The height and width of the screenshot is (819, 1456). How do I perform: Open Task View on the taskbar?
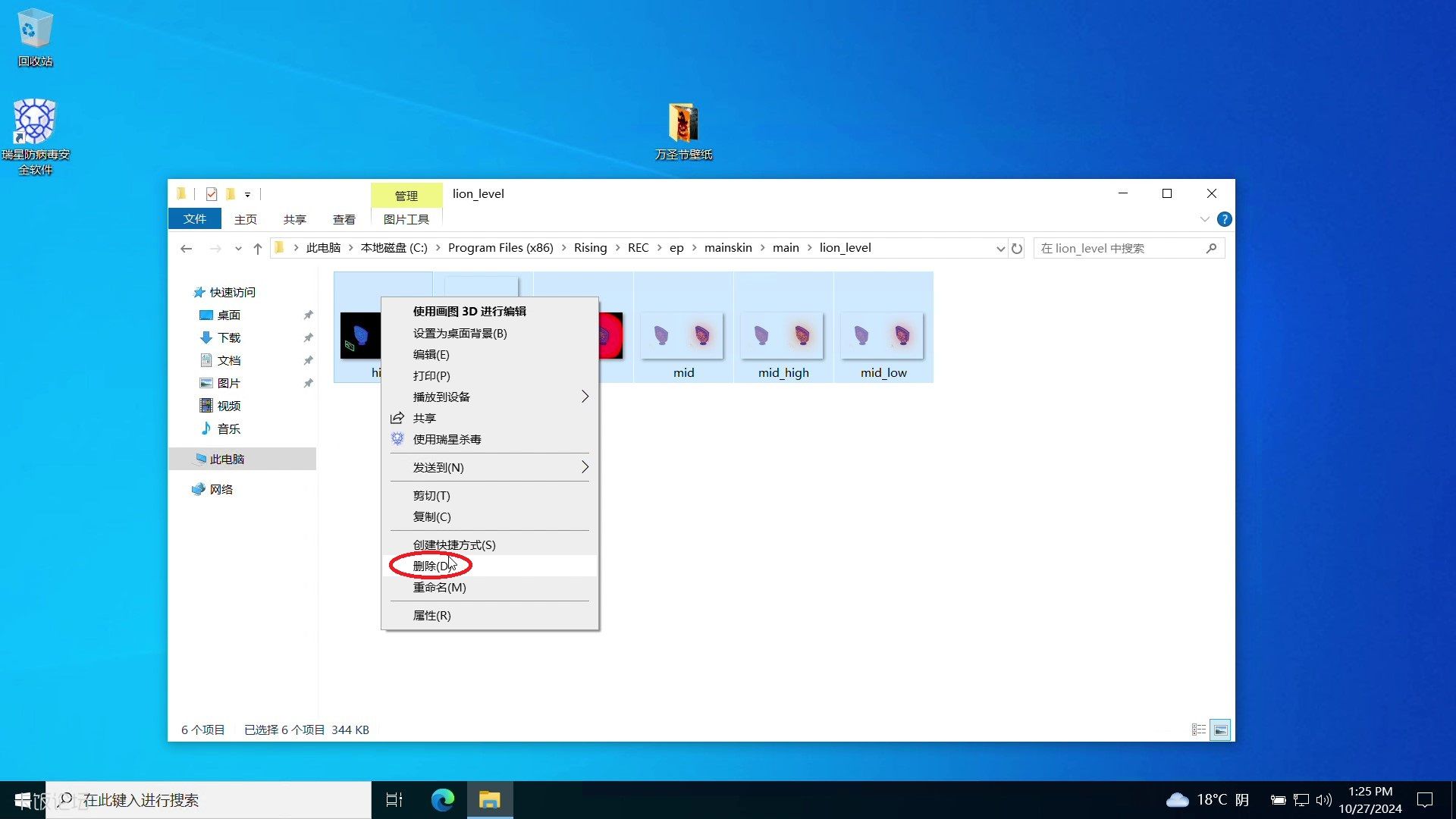394,800
